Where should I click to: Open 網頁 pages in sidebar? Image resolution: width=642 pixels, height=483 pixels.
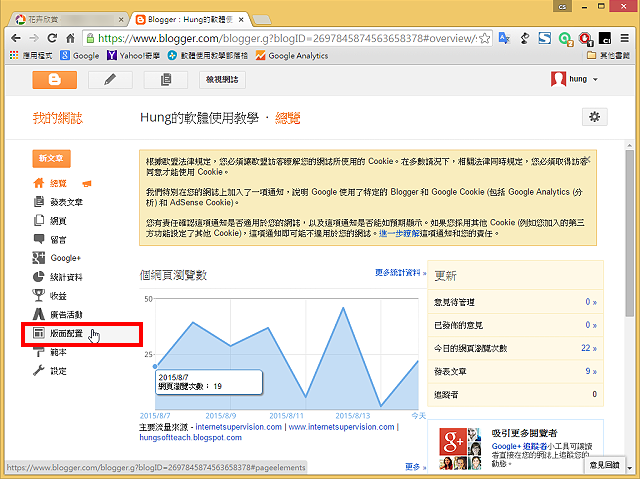click(58, 221)
